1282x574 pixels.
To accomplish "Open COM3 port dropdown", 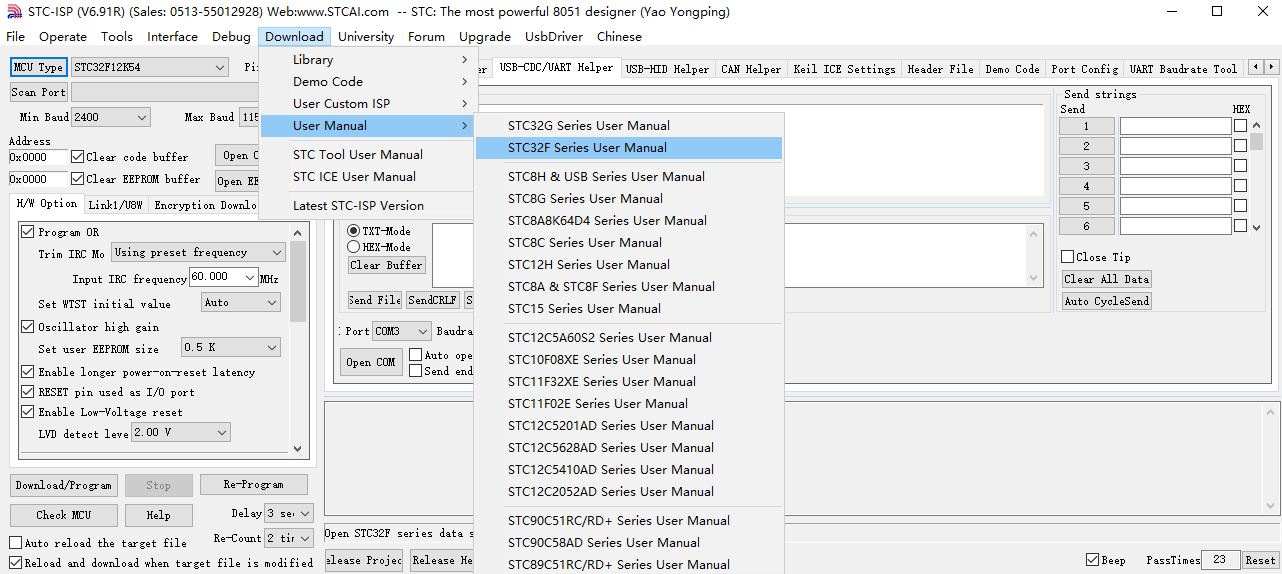I will point(402,331).
